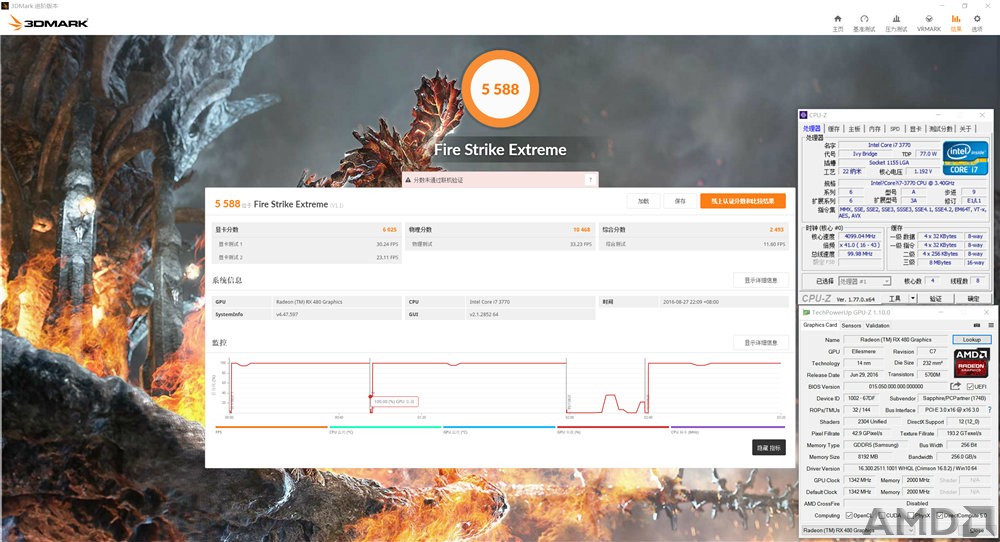The height and width of the screenshot is (542, 1000).
Task: Toggle the PhysX checkbox in GPU-Z
Action: click(x=911, y=515)
